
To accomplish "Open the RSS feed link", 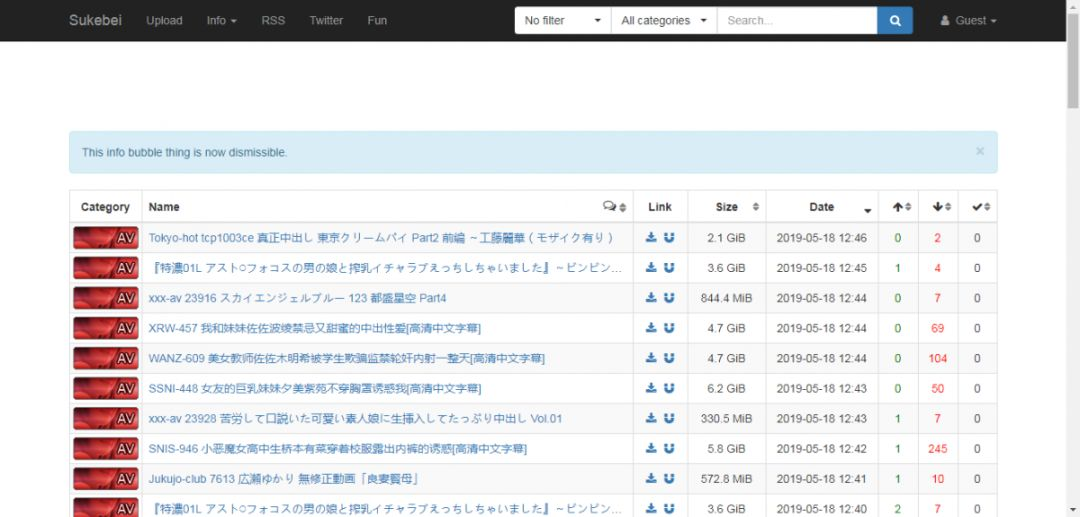I will [x=273, y=21].
